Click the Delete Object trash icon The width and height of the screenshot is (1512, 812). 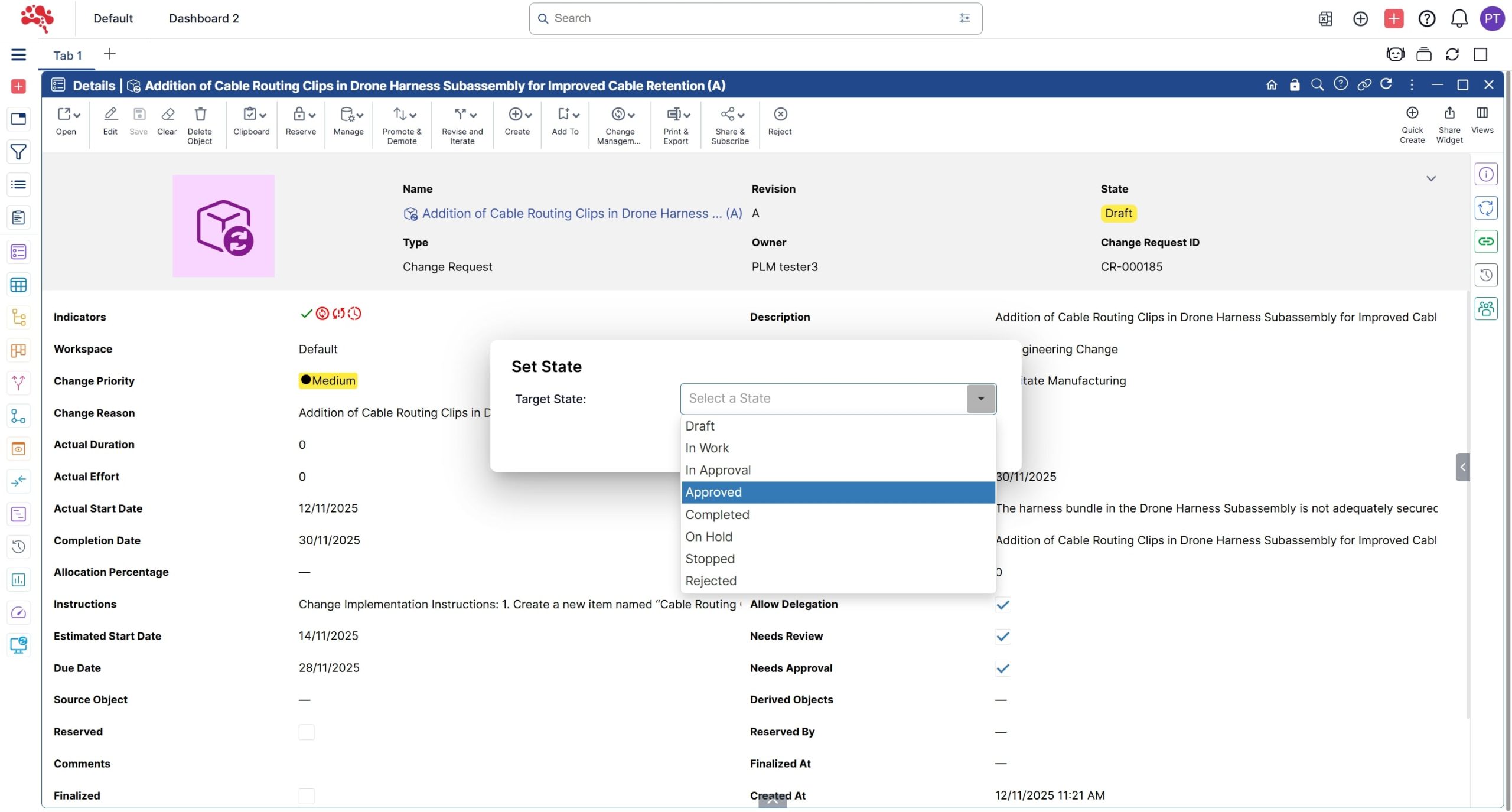tap(200, 115)
